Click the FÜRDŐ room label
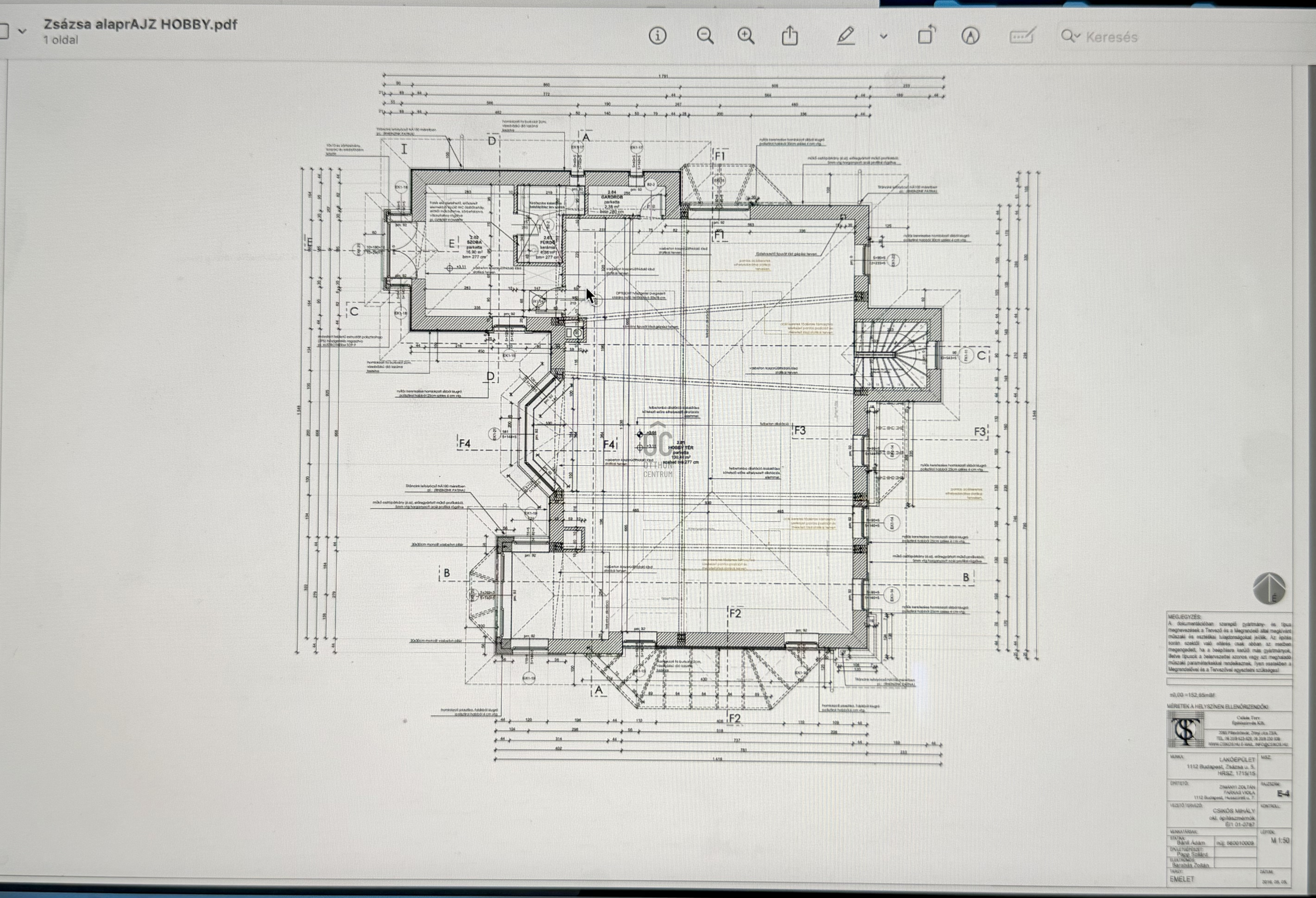The height and width of the screenshot is (898, 1316). pos(547,242)
